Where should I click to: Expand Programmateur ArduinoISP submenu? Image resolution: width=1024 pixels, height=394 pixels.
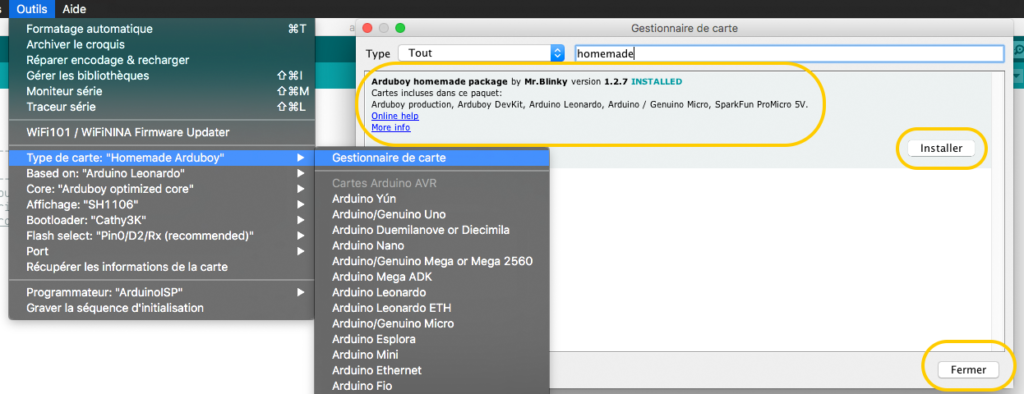click(x=161, y=292)
